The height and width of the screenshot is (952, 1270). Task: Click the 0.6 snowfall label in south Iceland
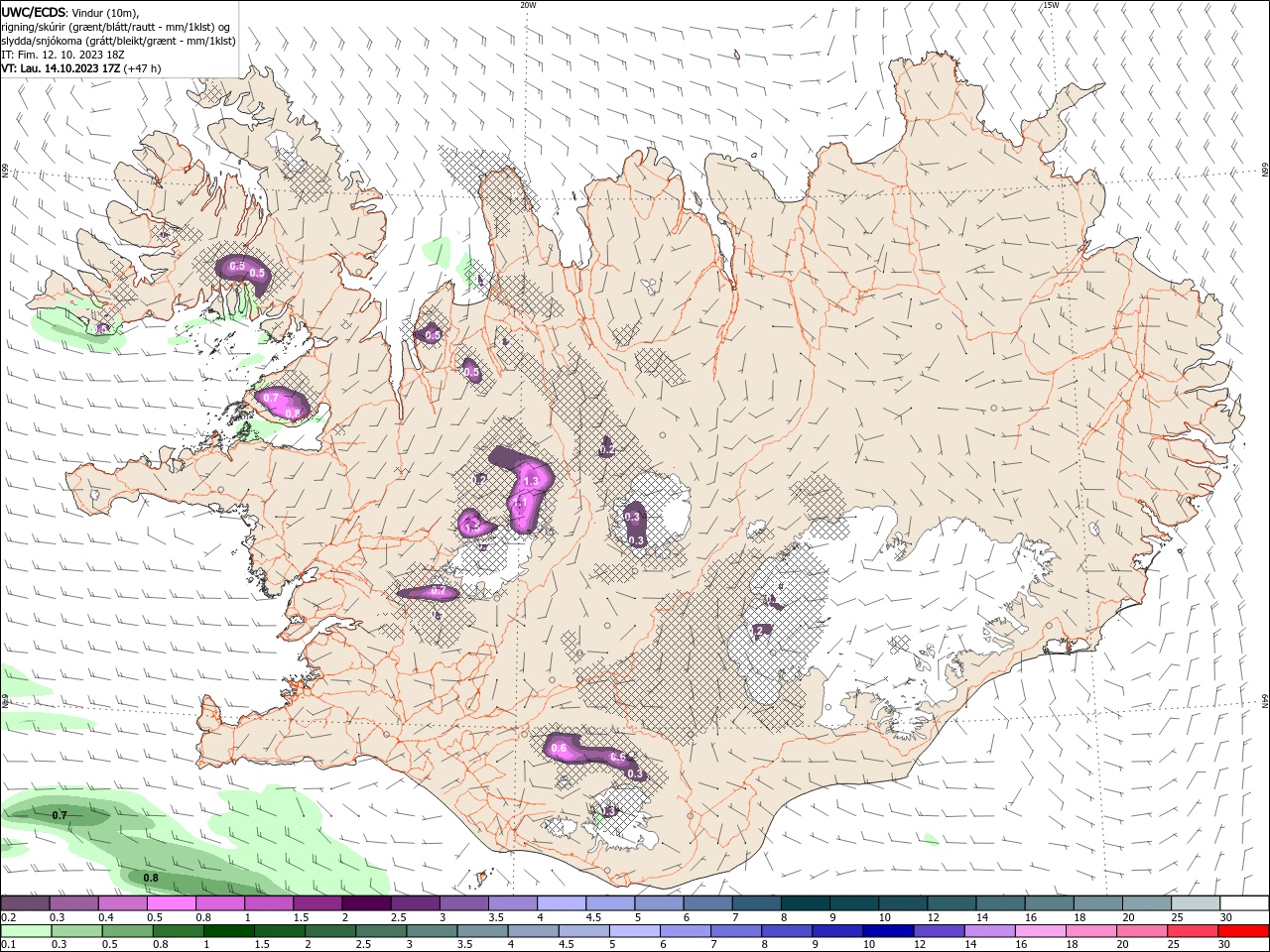pyautogui.click(x=559, y=749)
